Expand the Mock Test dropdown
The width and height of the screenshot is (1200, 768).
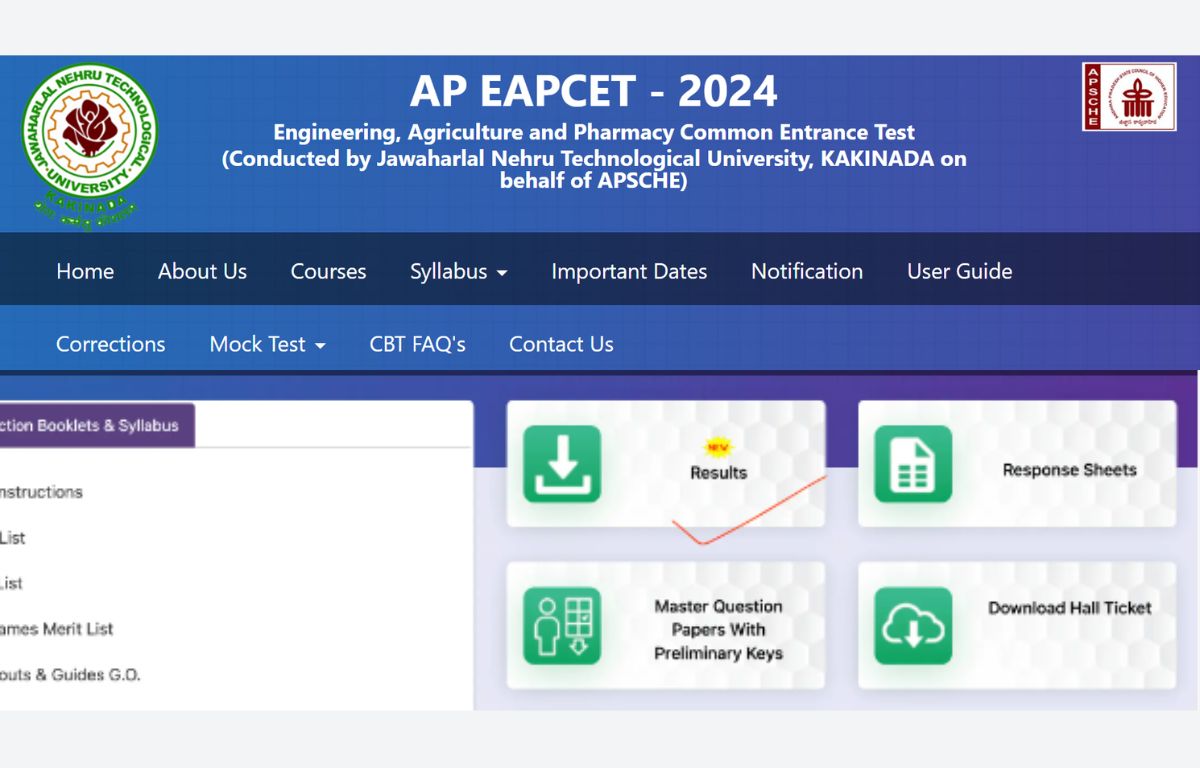[x=268, y=344]
